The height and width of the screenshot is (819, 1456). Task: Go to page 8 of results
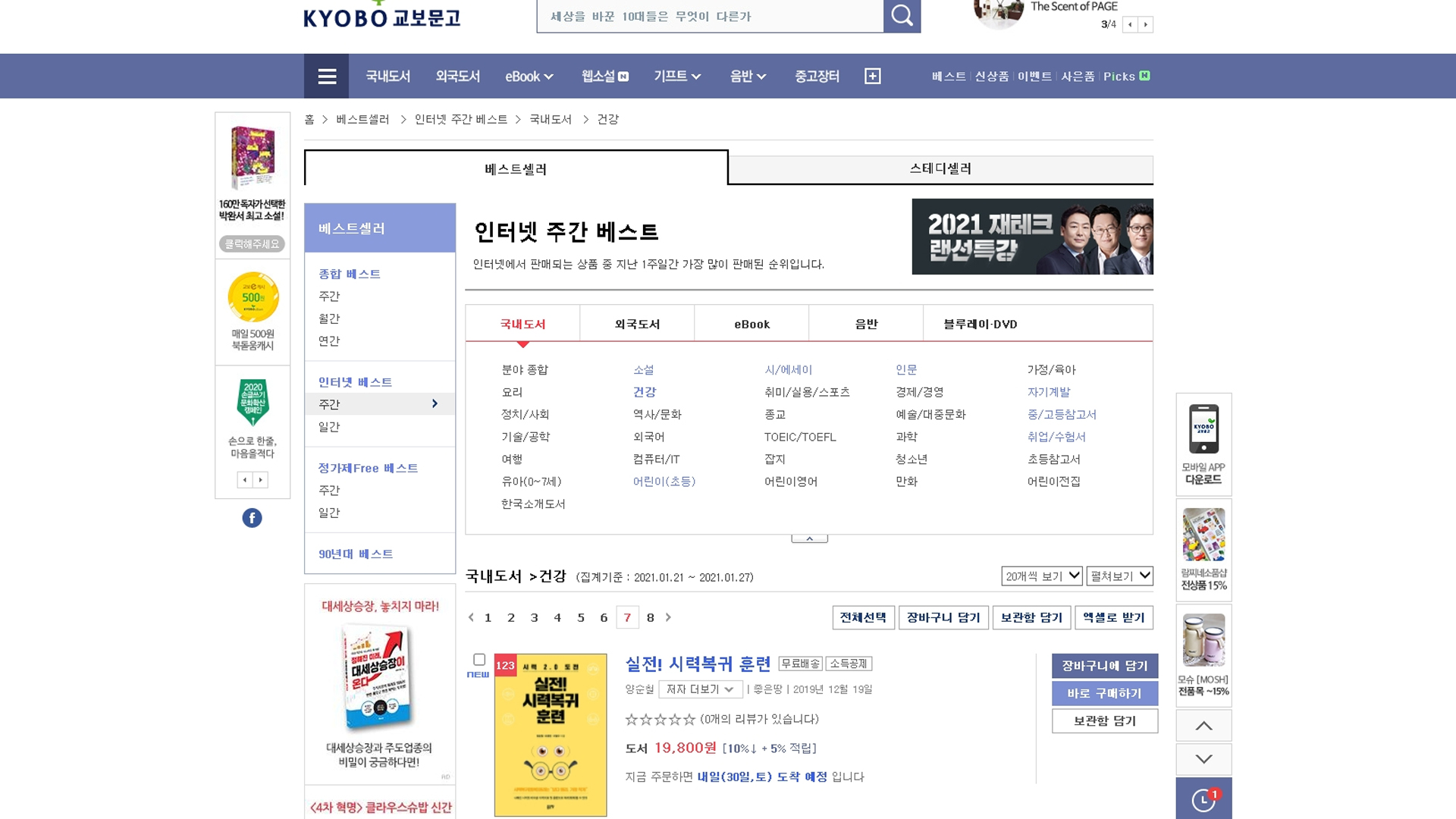(x=650, y=618)
